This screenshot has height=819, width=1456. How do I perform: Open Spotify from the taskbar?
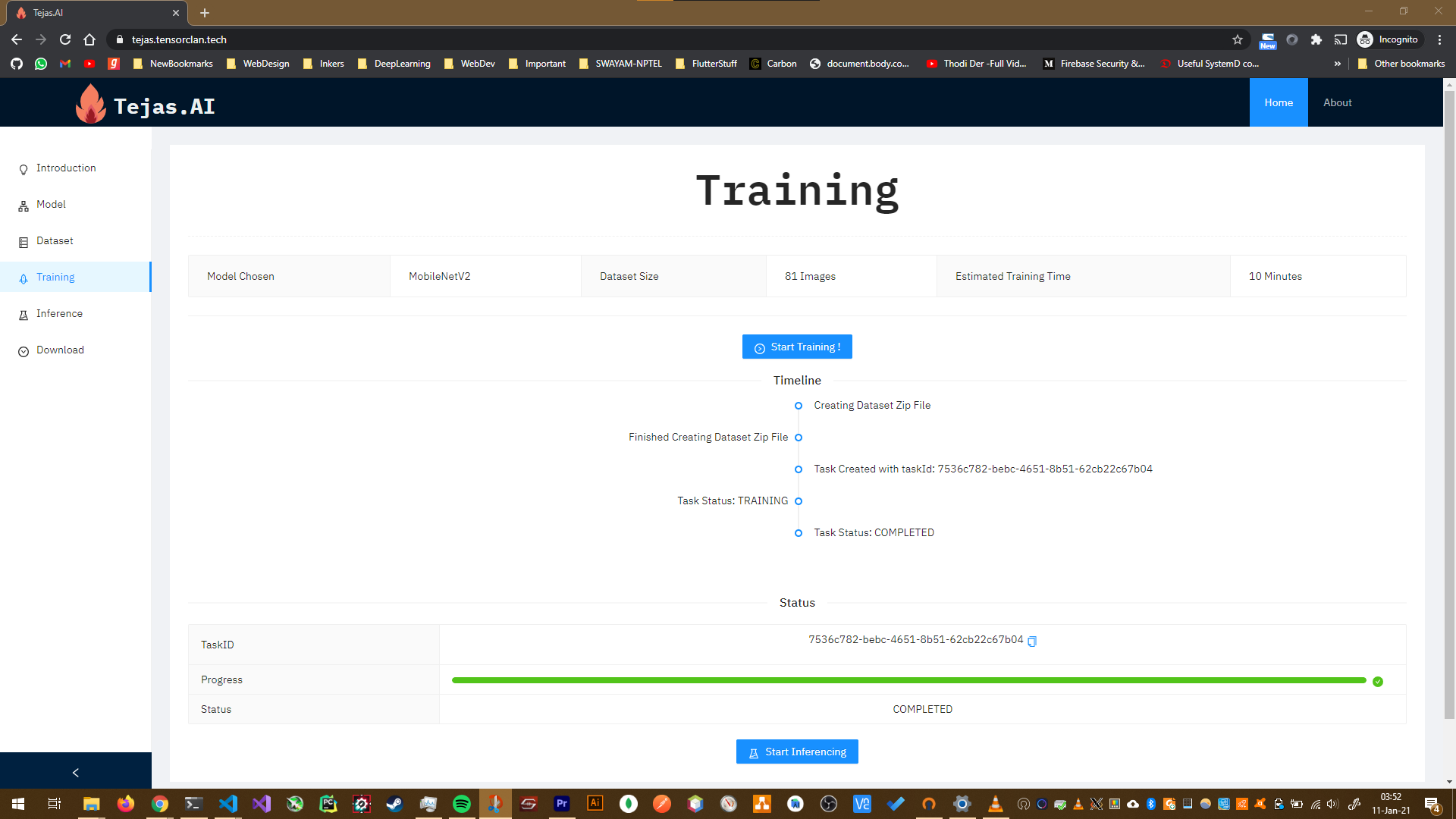[461, 804]
